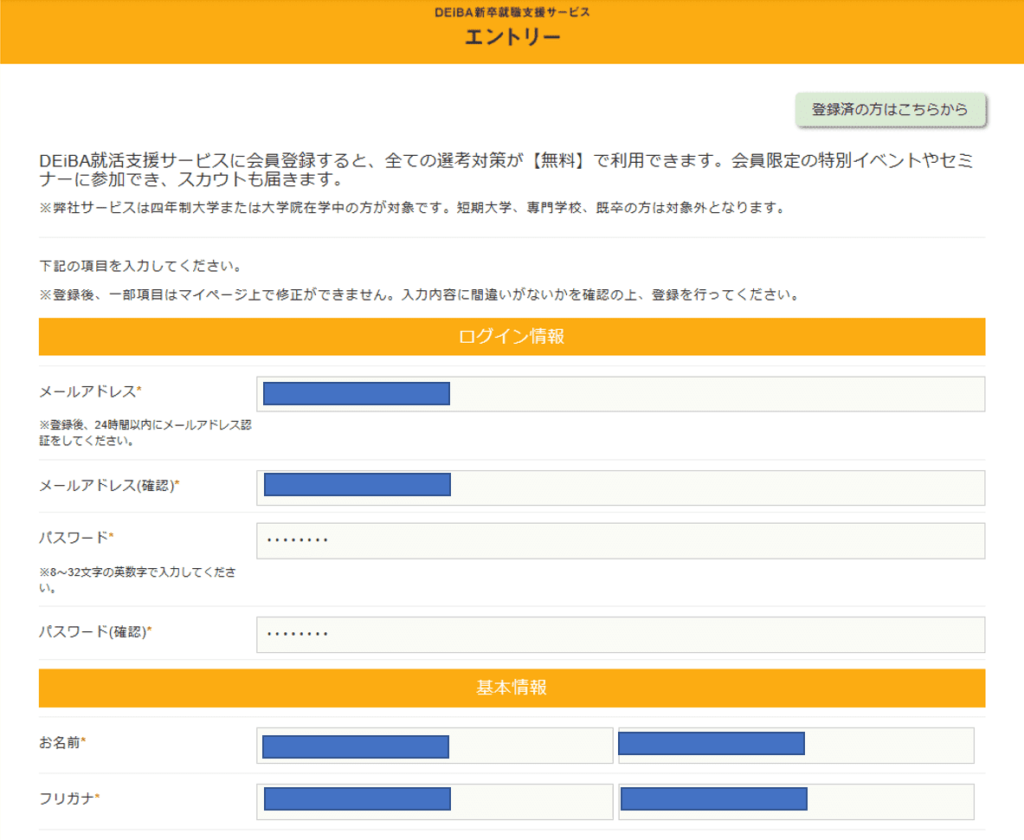The width and height of the screenshot is (1024, 840).
Task: Click the 24時間以内 email verification note
Action: tap(143, 430)
